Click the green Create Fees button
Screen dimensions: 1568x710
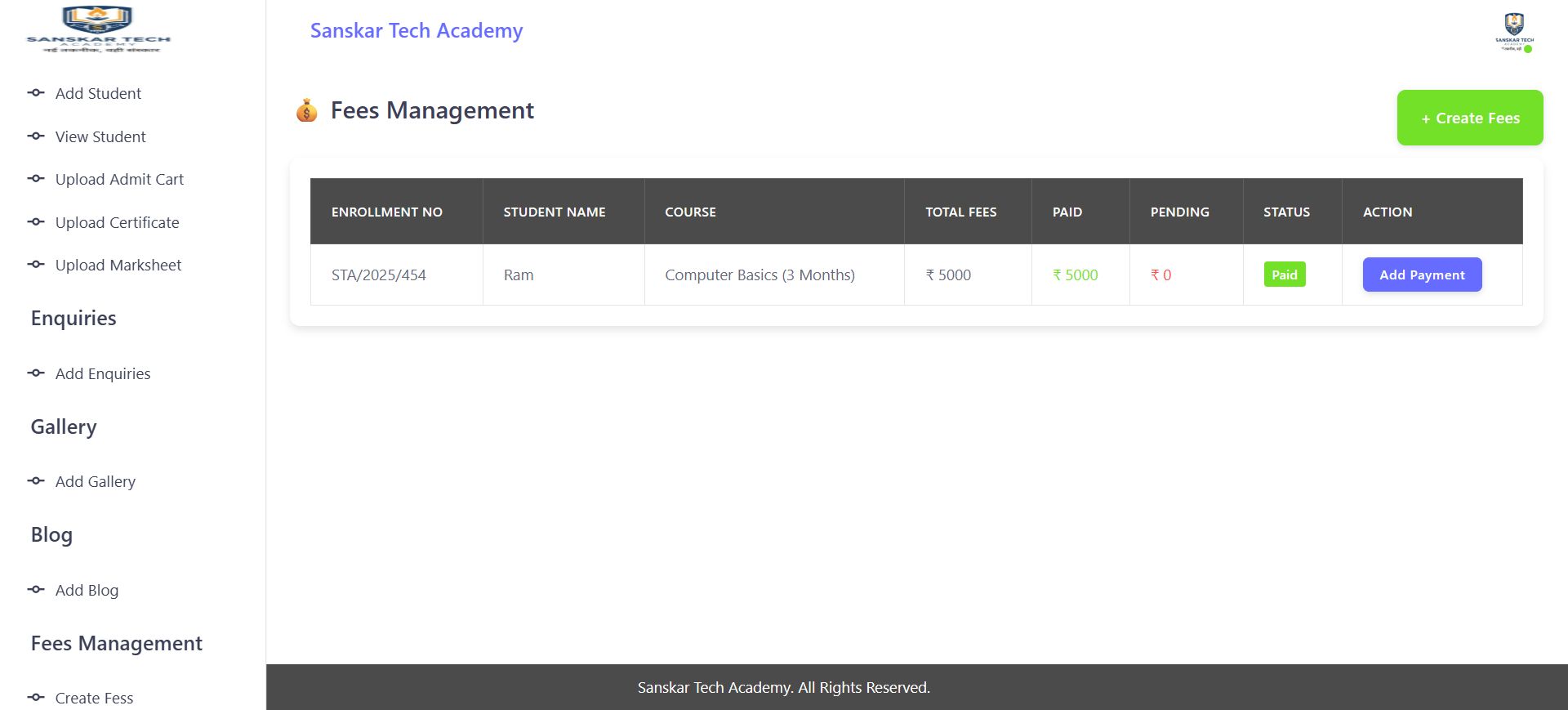(x=1470, y=118)
